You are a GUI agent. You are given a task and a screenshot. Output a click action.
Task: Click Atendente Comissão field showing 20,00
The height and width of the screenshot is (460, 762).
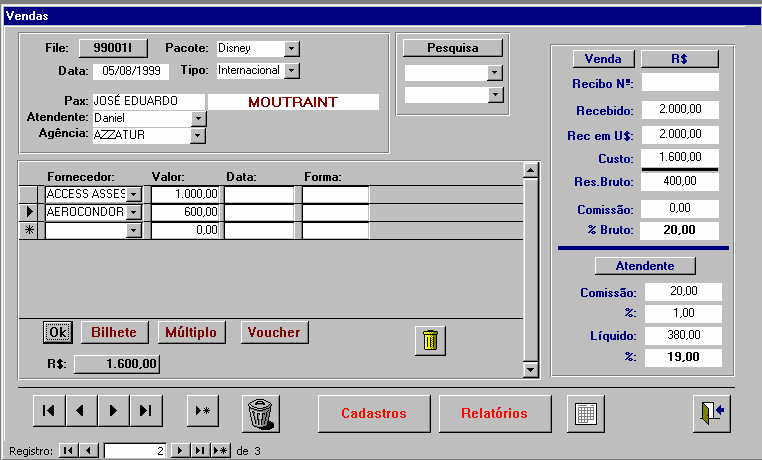point(683,291)
